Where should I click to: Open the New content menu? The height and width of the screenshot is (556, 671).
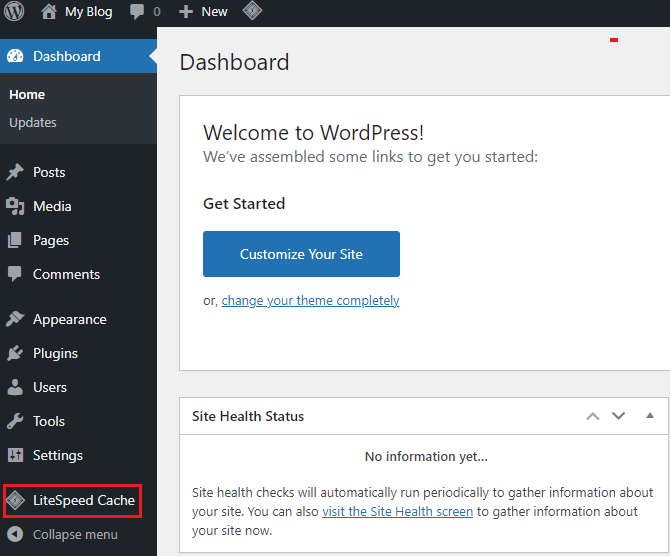[x=214, y=12]
